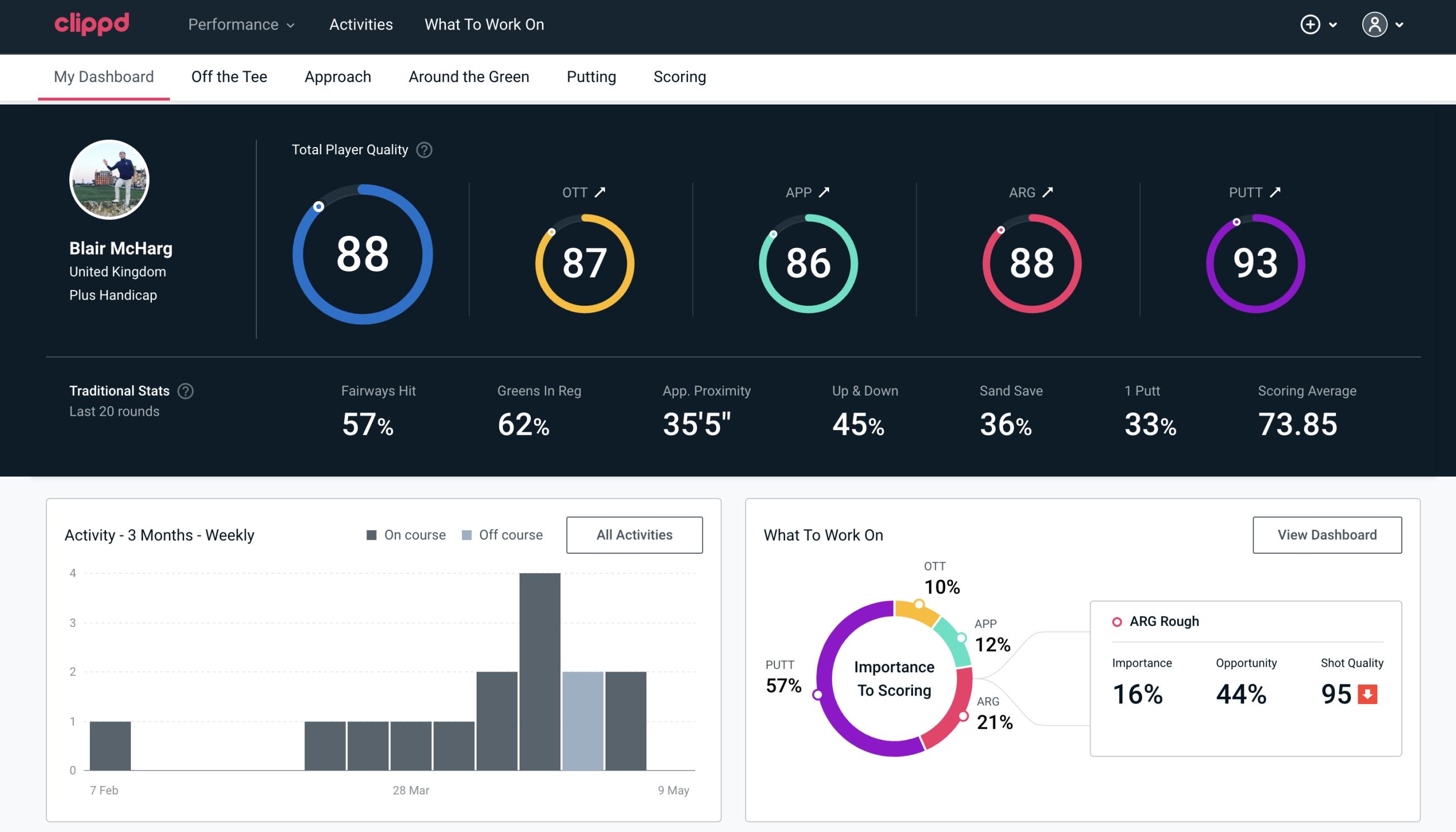This screenshot has width=1456, height=832.
Task: Click the add activity plus icon
Action: [x=1310, y=25]
